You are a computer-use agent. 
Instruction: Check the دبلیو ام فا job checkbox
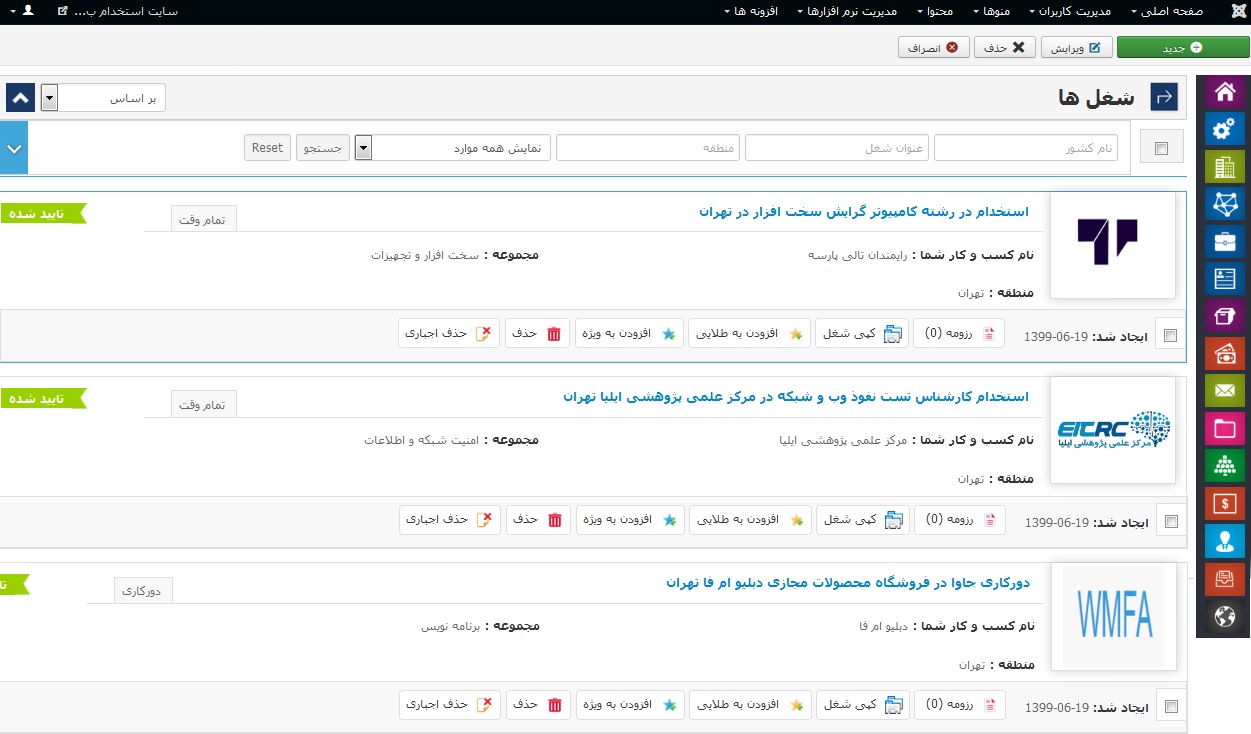pos(1171,707)
